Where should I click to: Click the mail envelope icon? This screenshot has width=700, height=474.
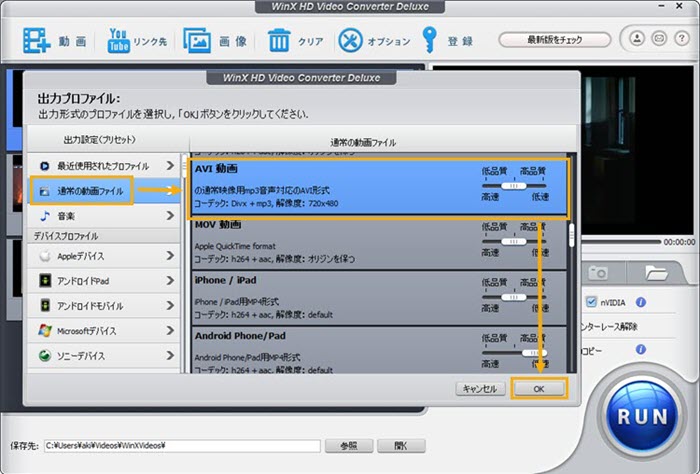coord(659,38)
